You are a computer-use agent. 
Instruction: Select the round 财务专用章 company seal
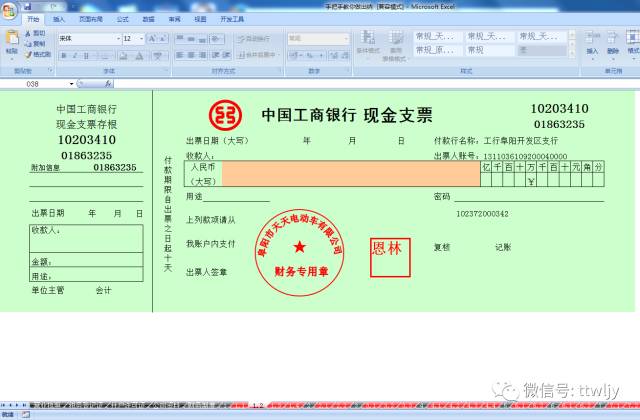tap(299, 252)
